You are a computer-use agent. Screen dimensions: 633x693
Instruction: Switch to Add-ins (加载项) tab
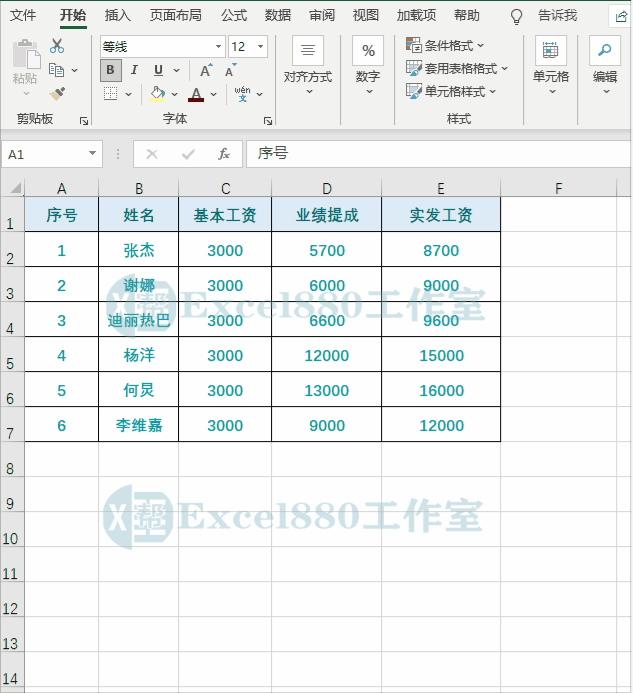coord(416,15)
